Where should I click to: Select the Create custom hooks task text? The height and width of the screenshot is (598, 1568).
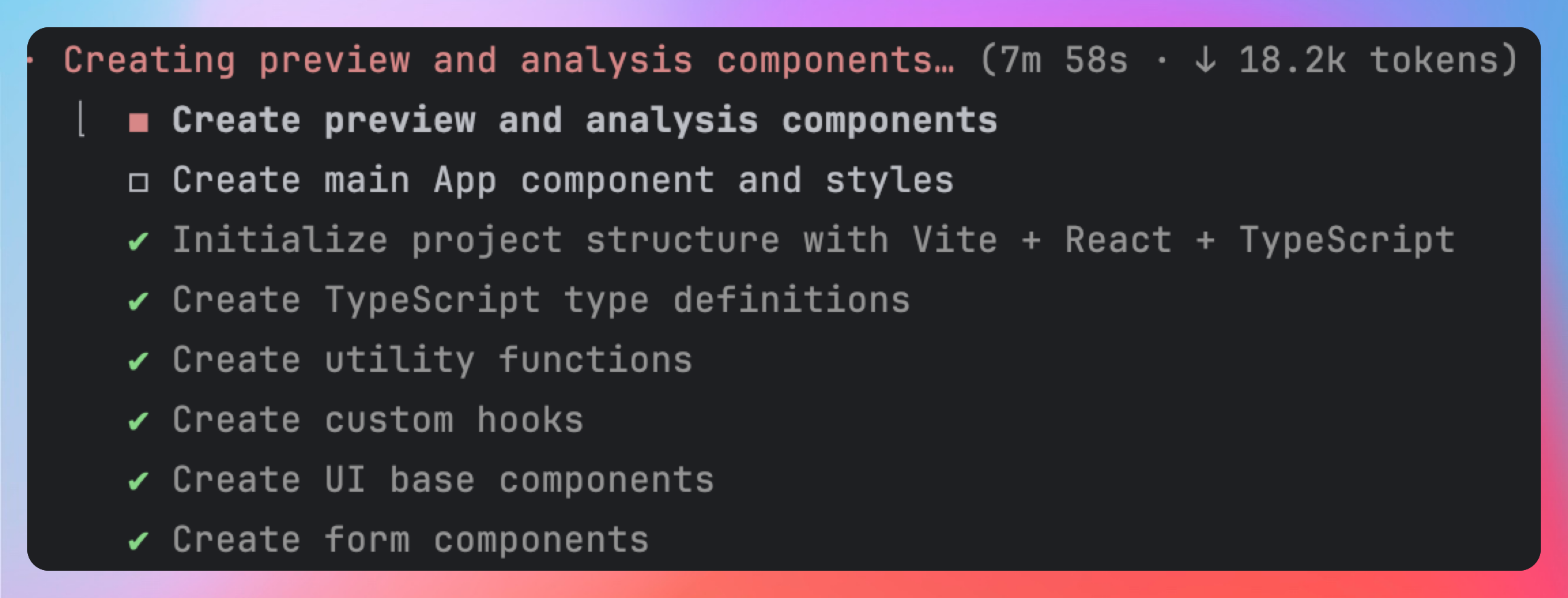(378, 420)
